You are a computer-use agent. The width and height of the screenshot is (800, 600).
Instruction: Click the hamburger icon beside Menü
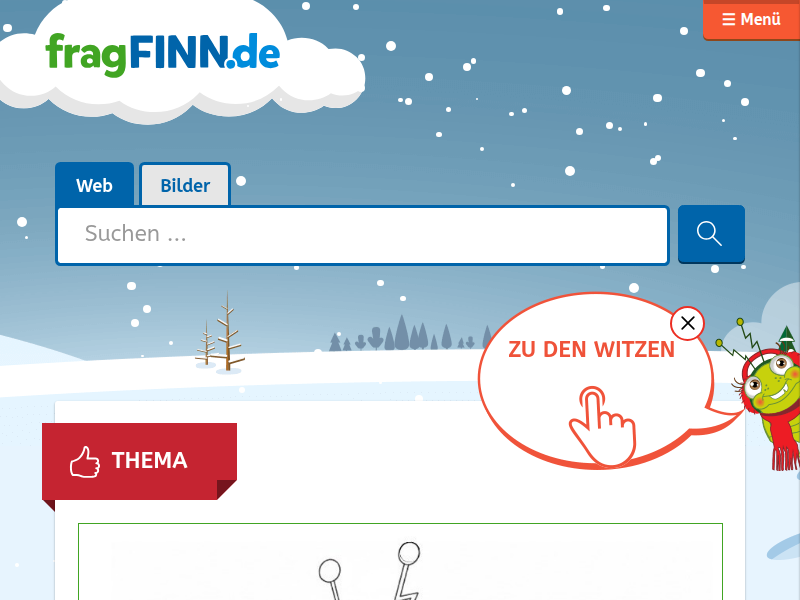pos(729,19)
